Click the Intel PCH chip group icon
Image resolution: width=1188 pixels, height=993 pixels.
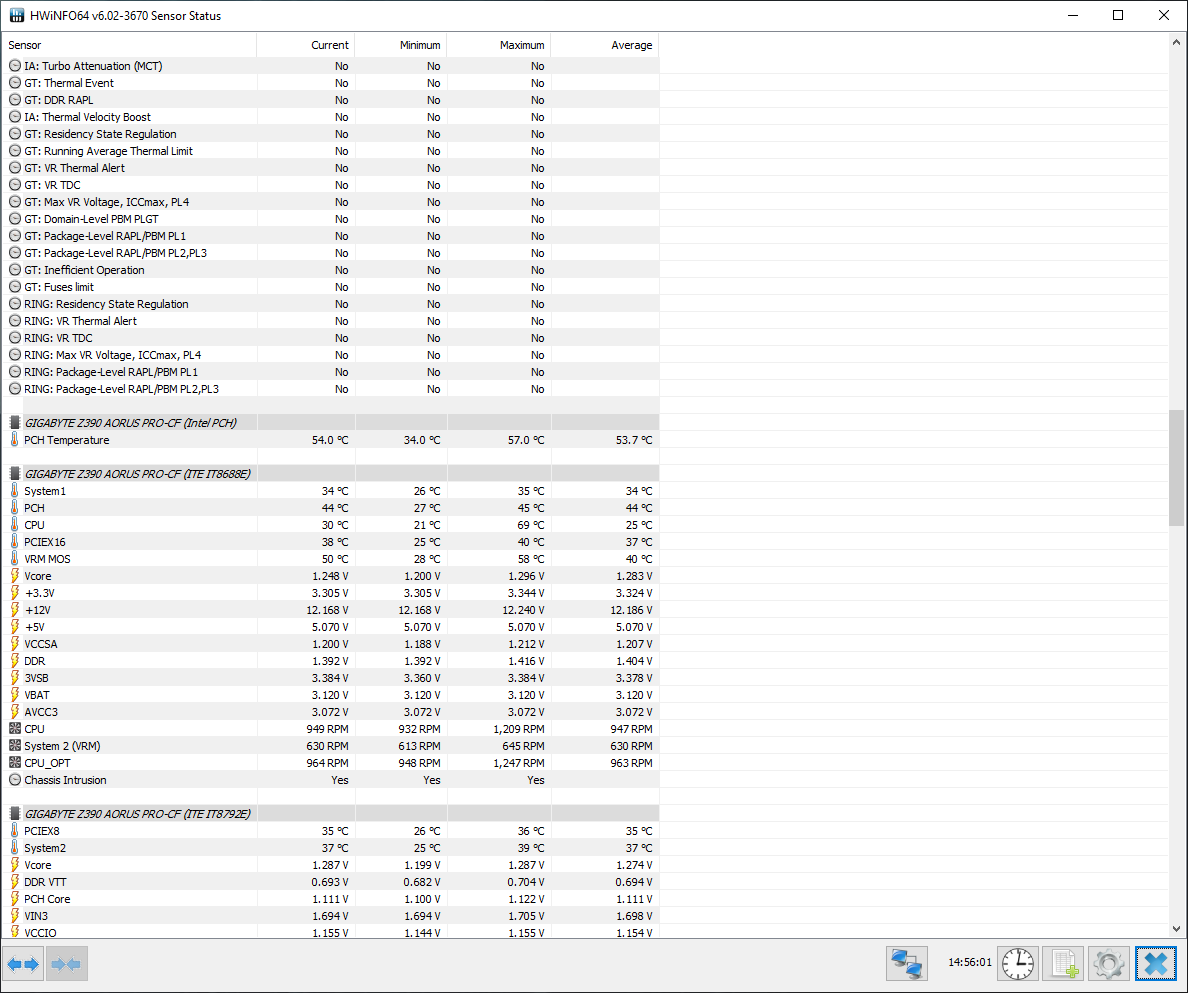click(14, 423)
